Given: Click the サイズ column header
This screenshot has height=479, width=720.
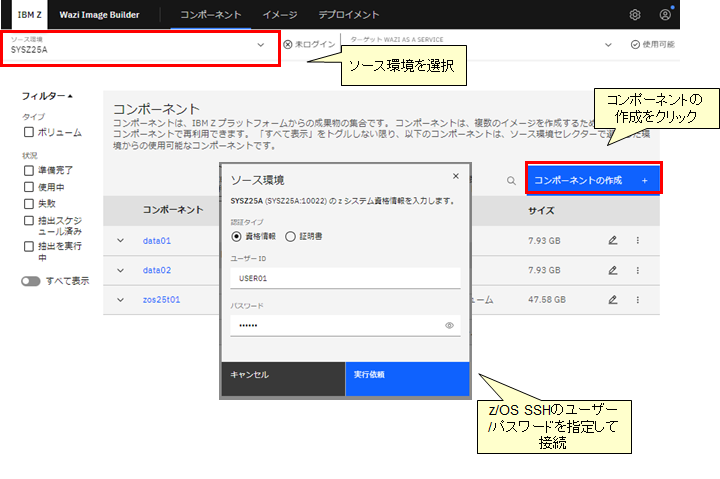Looking at the screenshot, I should coord(541,210).
